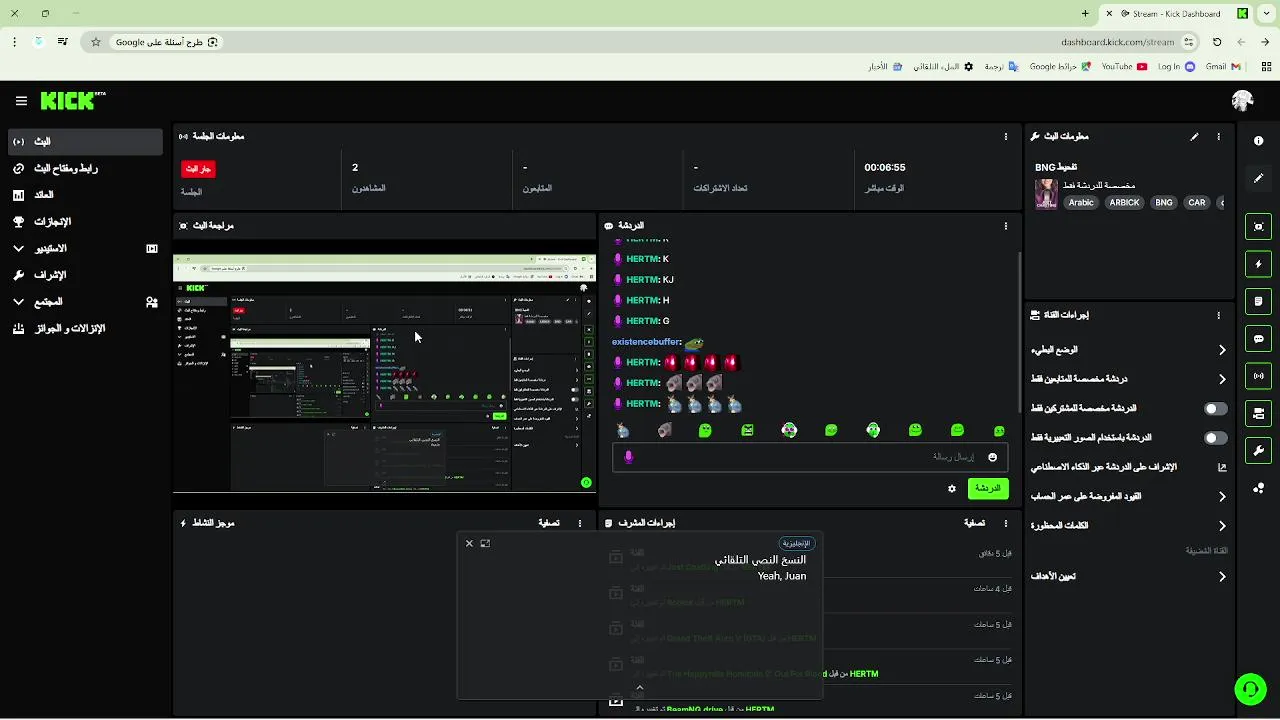Edit stream info via pencil icon
The width and height of the screenshot is (1280, 720).
point(1194,136)
